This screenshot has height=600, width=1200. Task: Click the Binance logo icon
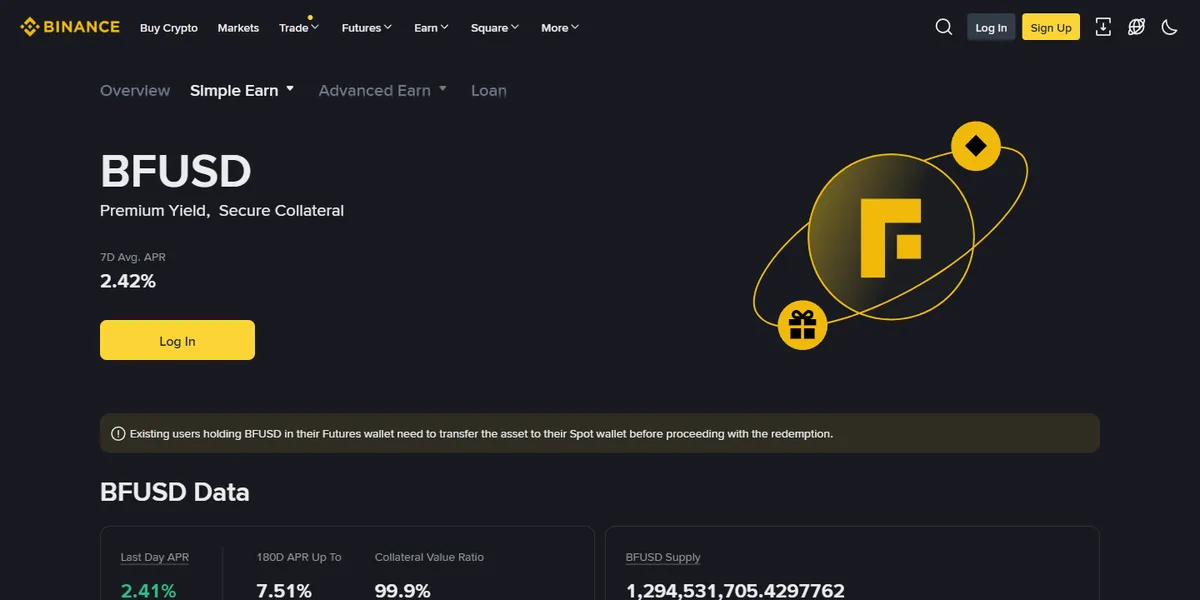click(30, 27)
